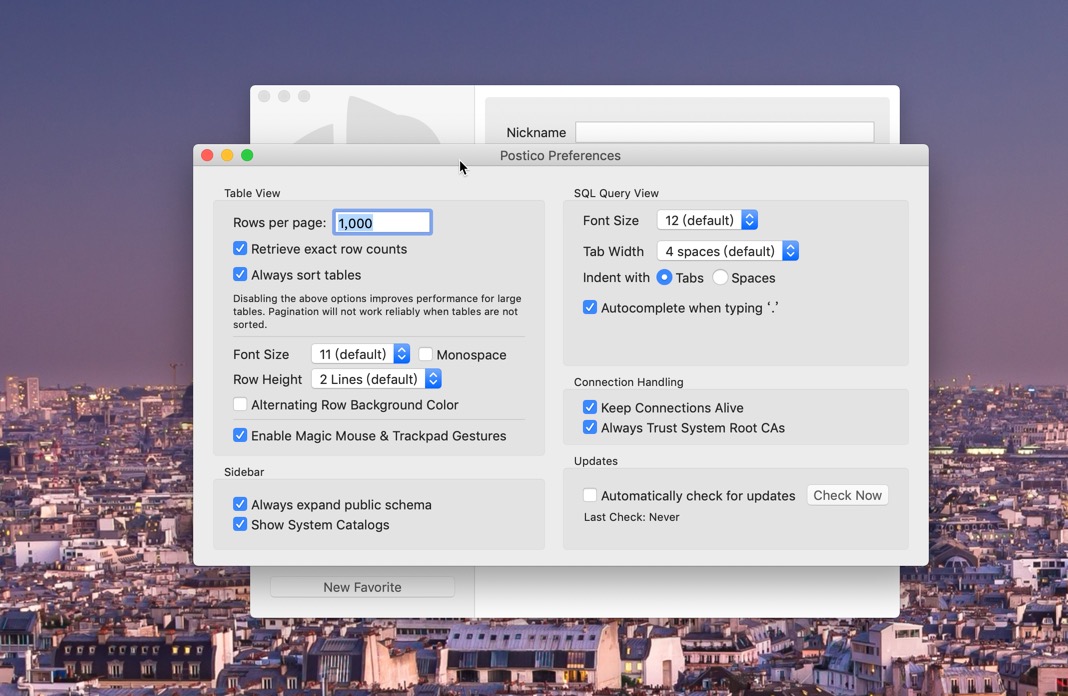Screen dimensions: 1068x696
Task: Click the Check Now button
Action: click(x=847, y=495)
